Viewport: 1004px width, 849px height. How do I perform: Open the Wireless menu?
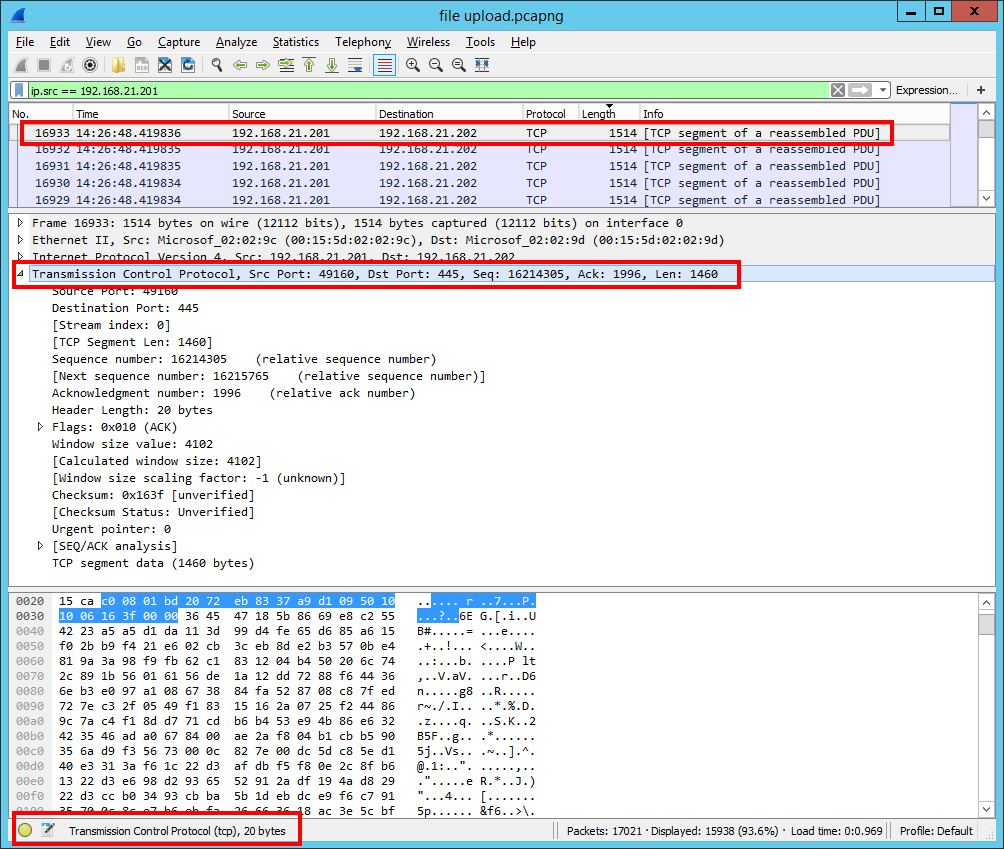(x=428, y=42)
